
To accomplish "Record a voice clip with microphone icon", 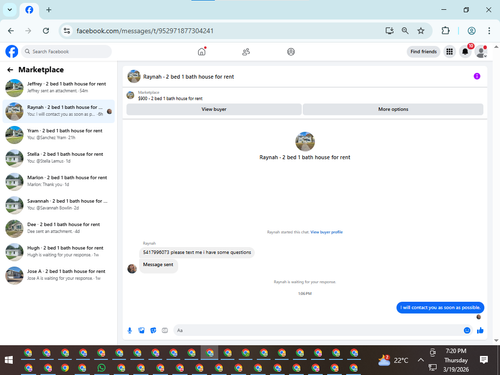I will tap(130, 330).
